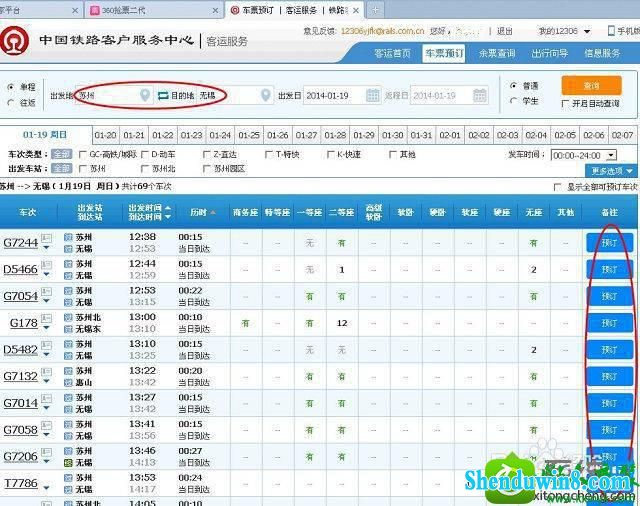Expand stop details arrow for G7054
The height and width of the screenshot is (506, 640).
(x=47, y=301)
